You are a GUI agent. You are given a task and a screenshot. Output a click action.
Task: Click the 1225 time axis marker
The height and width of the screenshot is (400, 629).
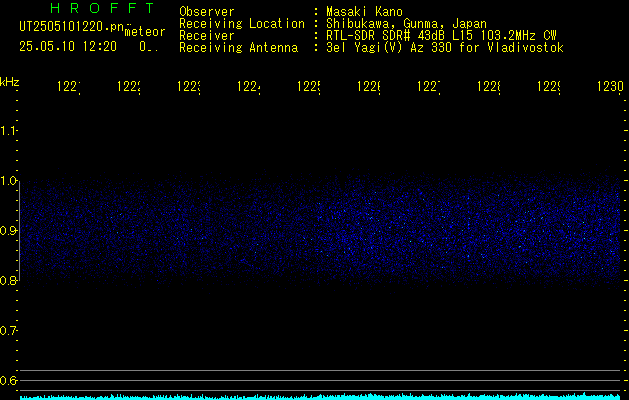tap(309, 87)
